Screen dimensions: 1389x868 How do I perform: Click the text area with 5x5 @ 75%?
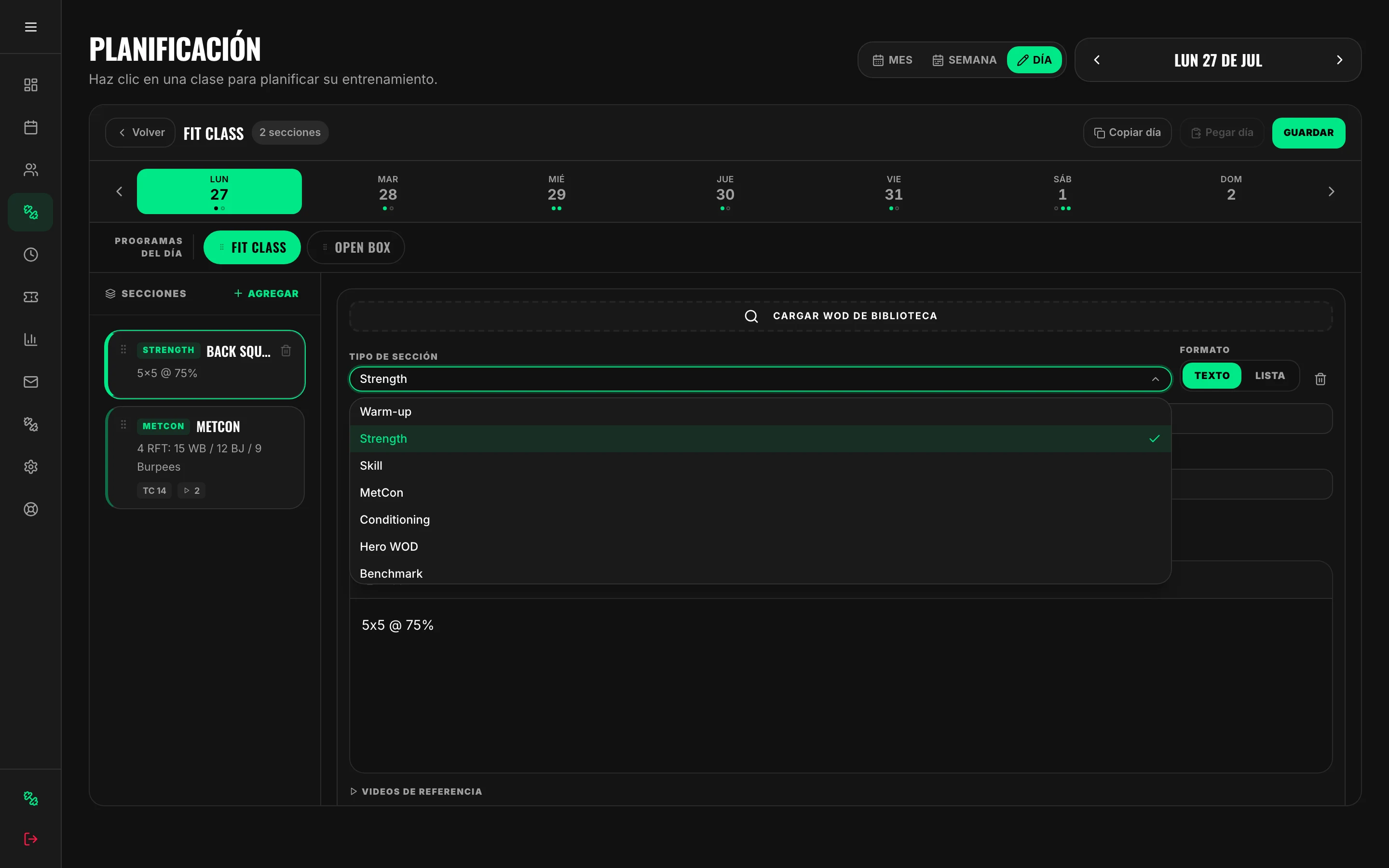click(840, 685)
